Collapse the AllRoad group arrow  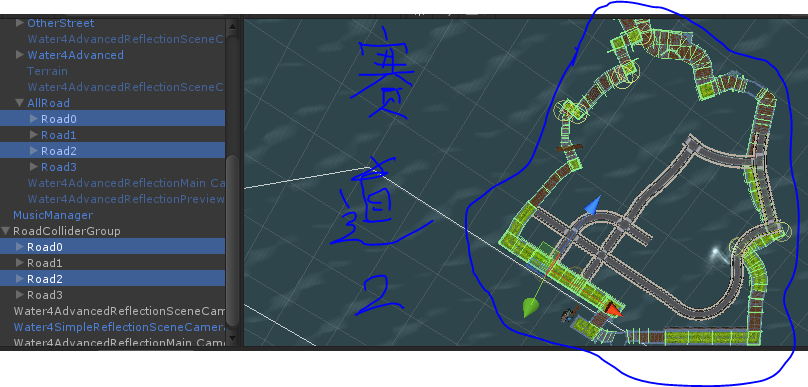pyautogui.click(x=20, y=103)
